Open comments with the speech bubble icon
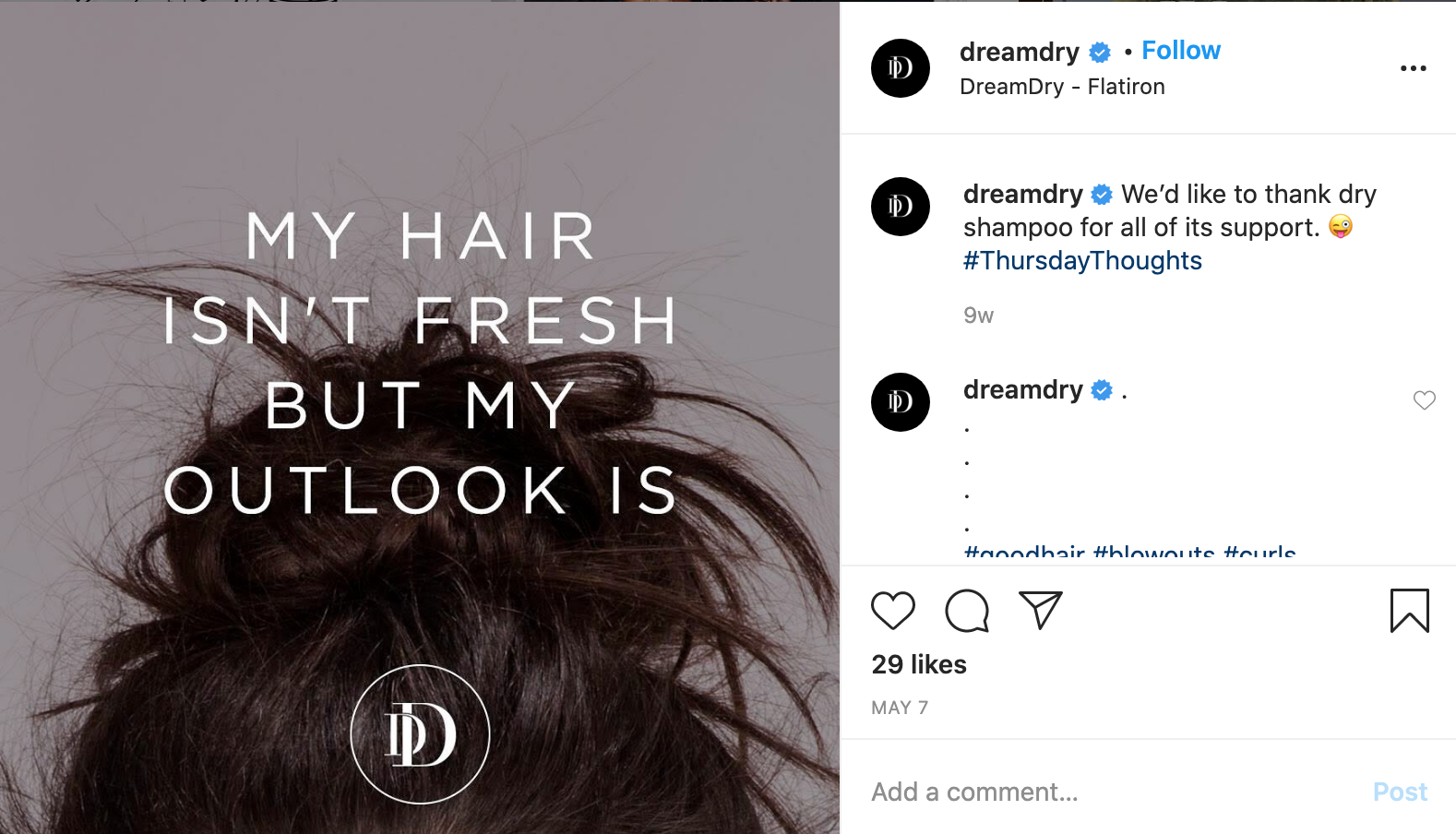The width and height of the screenshot is (1456, 834). (967, 611)
